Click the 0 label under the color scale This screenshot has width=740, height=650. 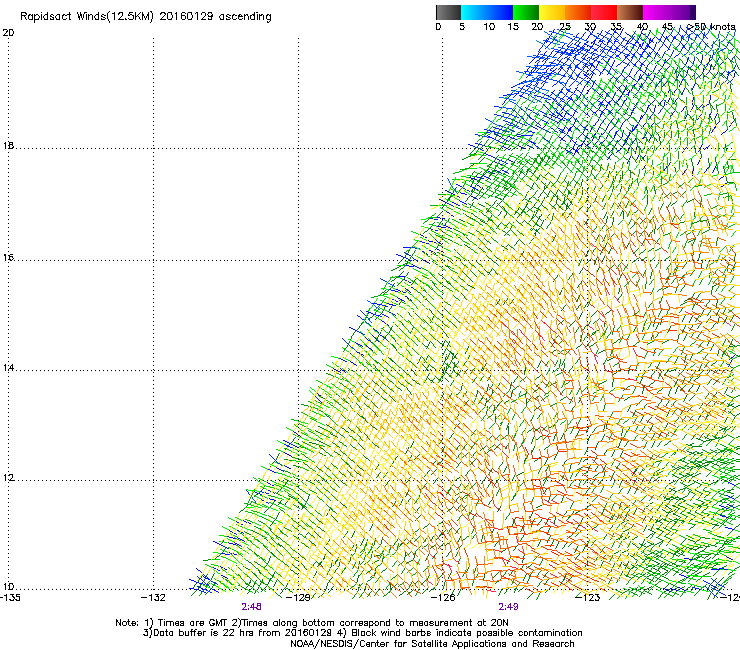(x=438, y=27)
